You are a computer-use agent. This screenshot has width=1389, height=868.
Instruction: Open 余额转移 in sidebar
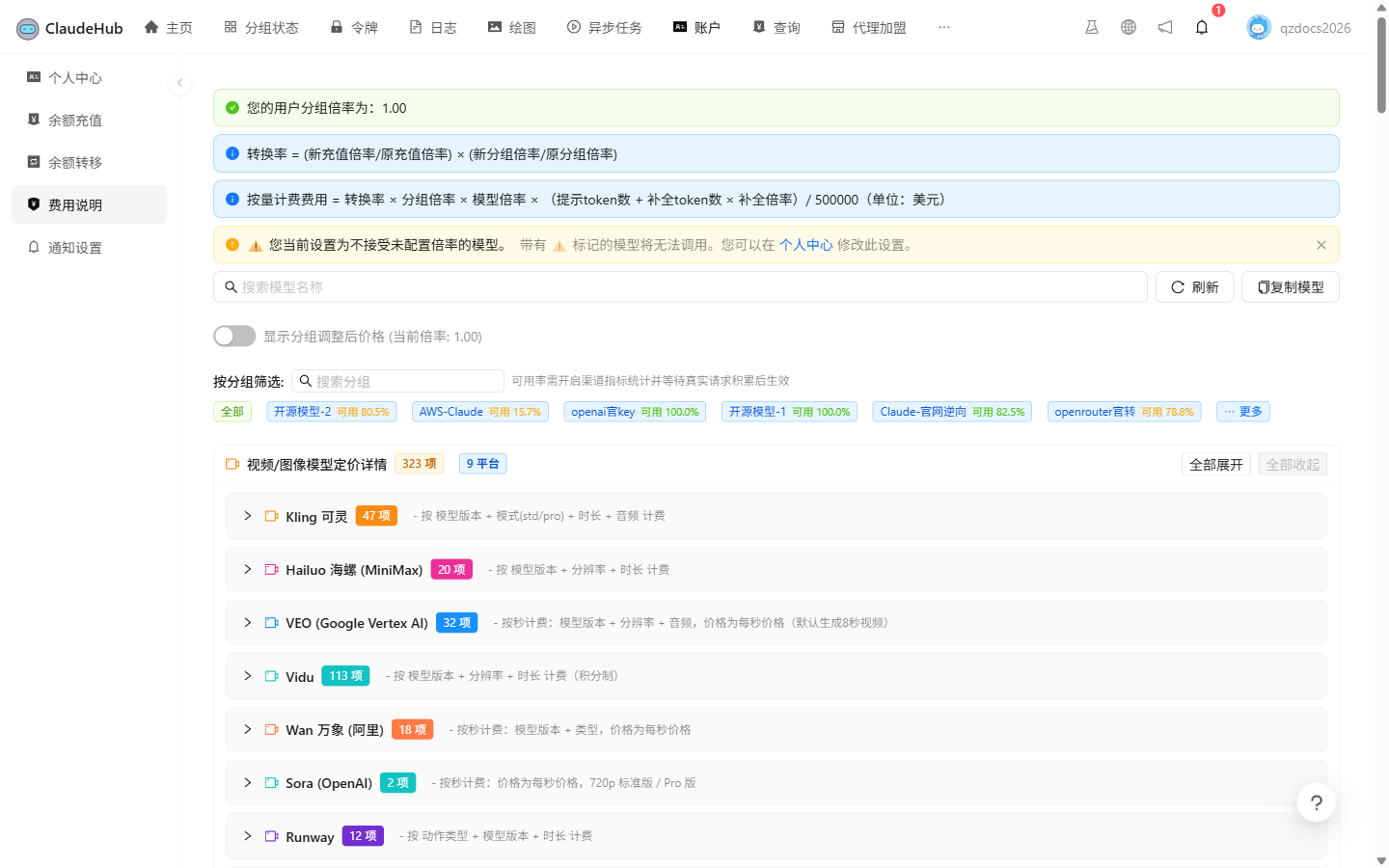[90, 162]
